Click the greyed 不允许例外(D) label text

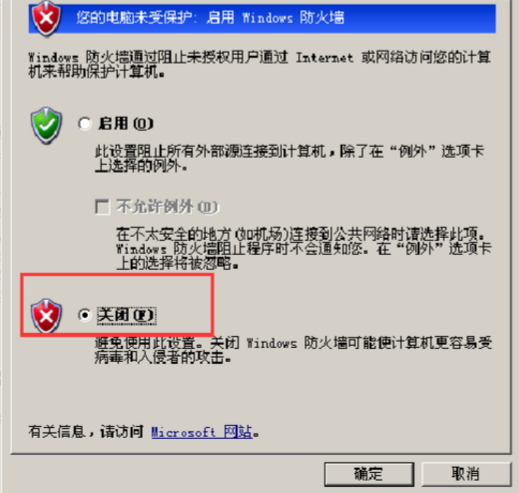[167, 207]
